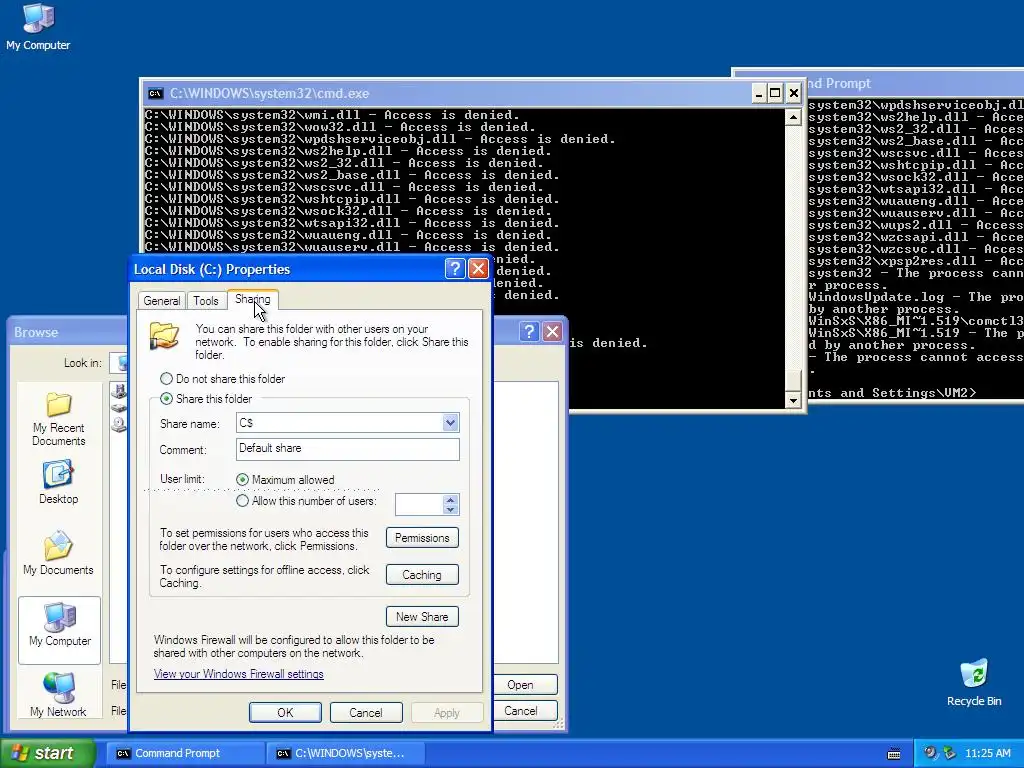1024x768 pixels.
Task: Click the Command Prompt background window title
Action: [x=840, y=83]
